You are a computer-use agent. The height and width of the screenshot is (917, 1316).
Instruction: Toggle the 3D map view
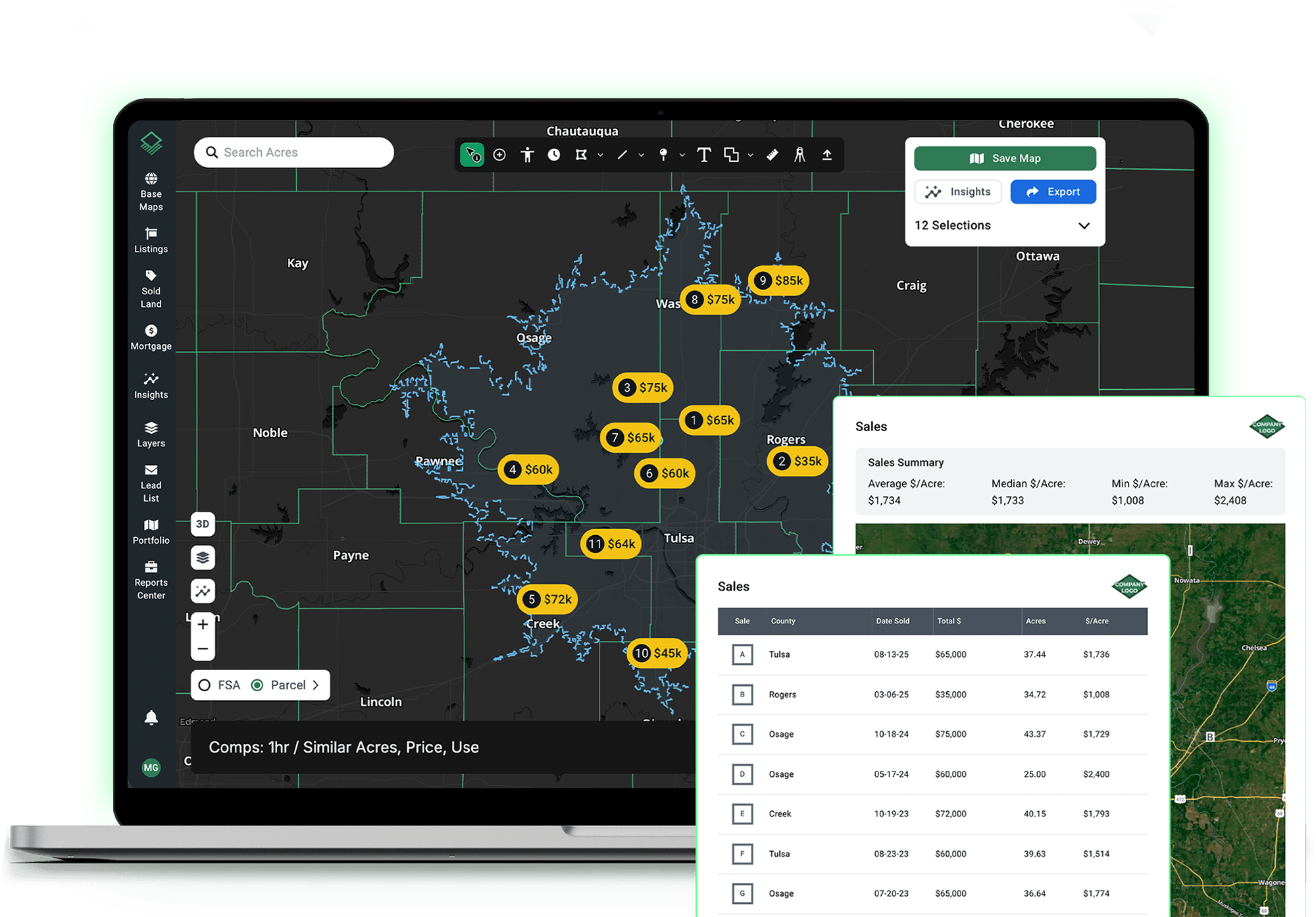point(203,524)
